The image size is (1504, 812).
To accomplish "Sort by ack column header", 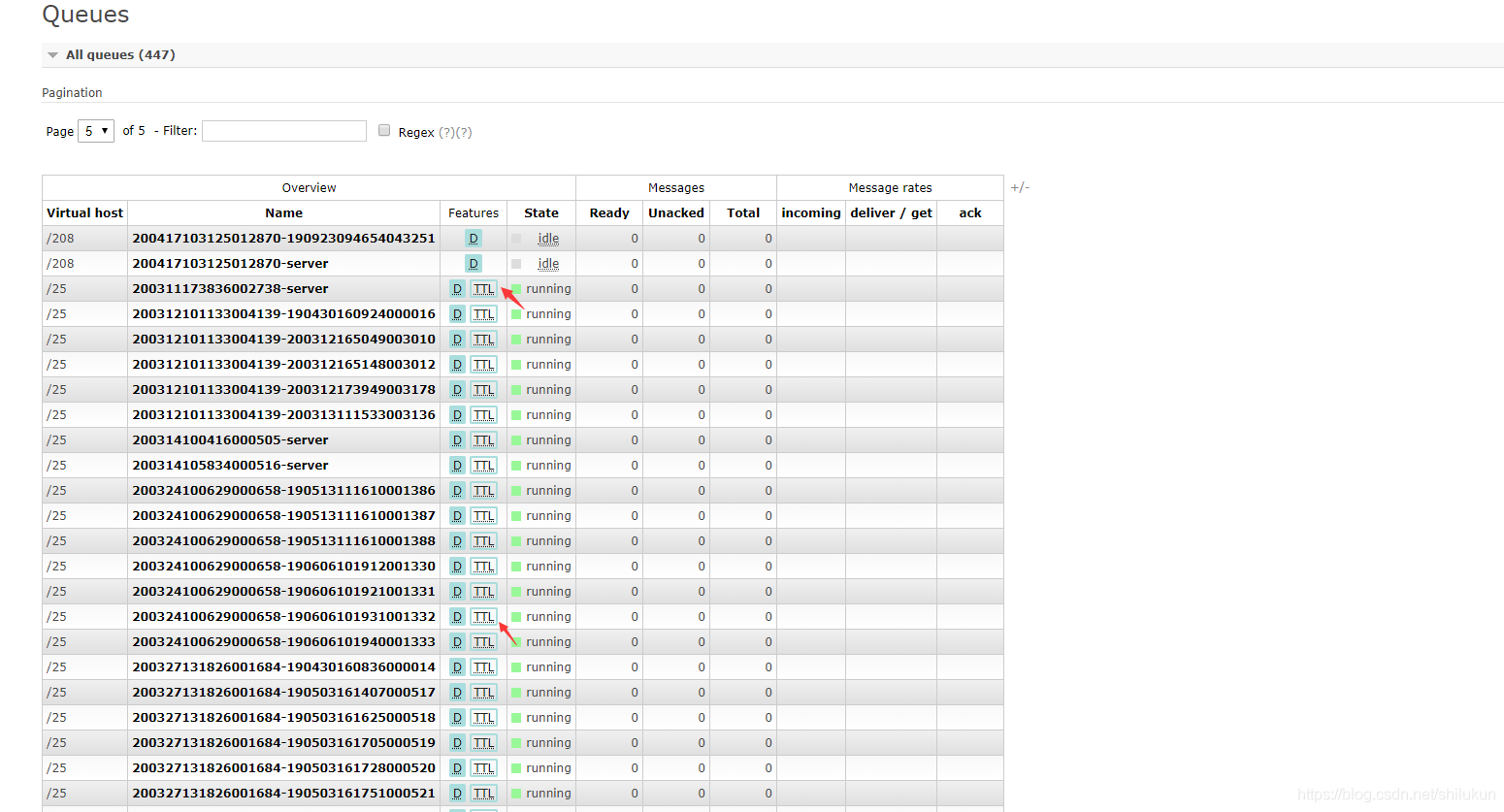I will point(970,213).
